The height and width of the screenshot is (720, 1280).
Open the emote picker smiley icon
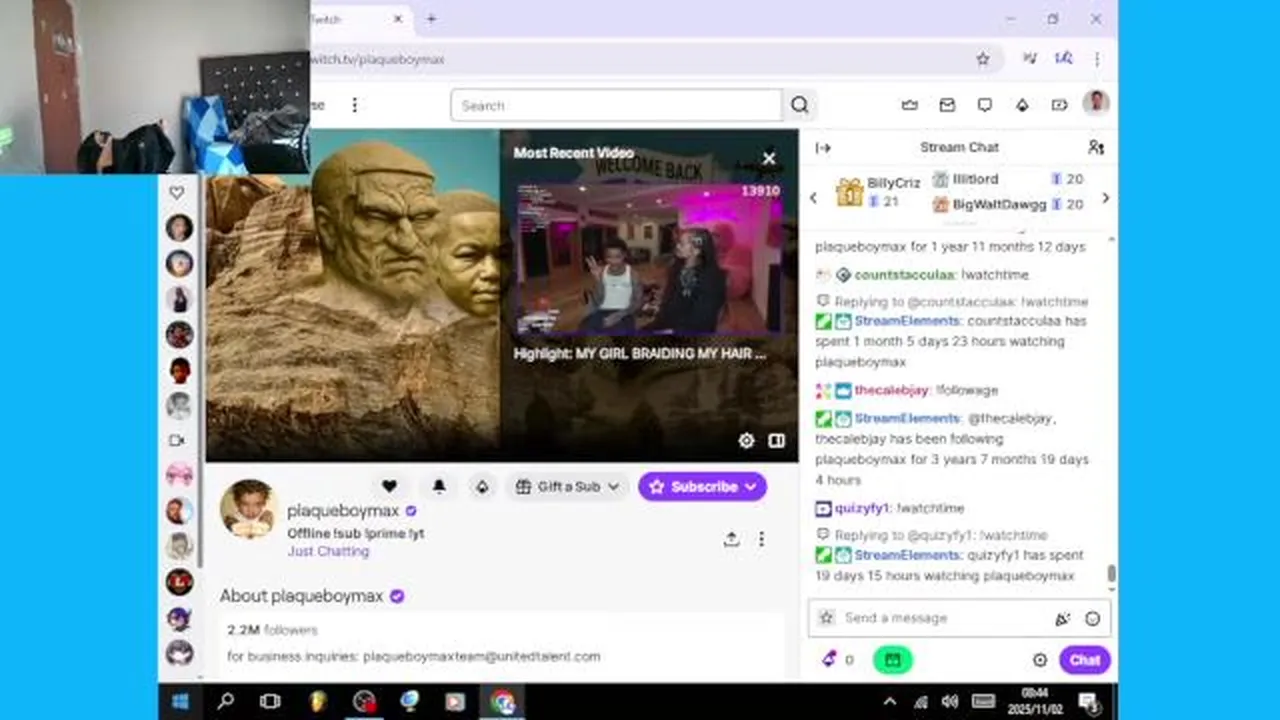click(1092, 619)
